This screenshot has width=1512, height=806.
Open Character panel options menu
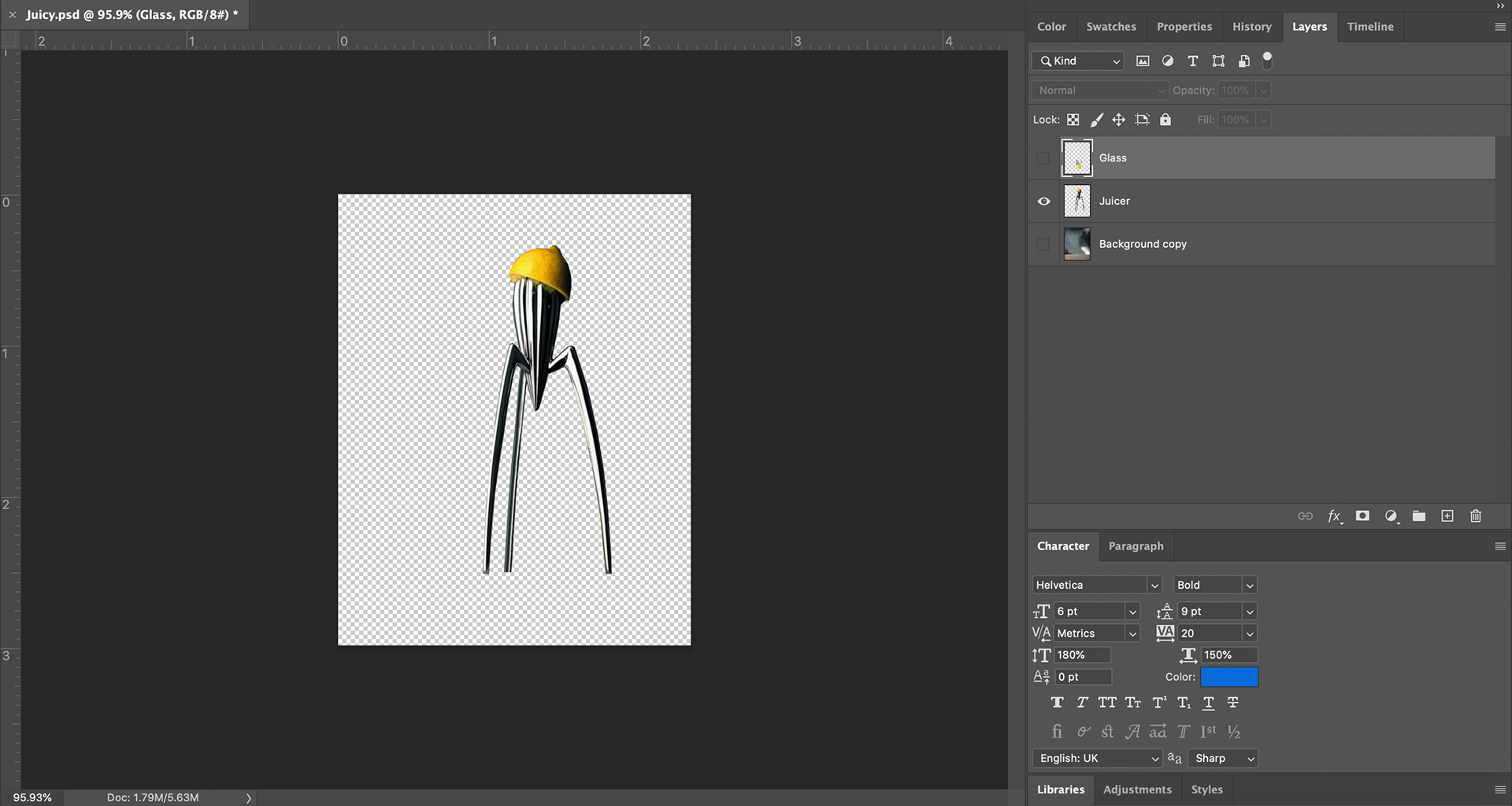click(x=1499, y=546)
